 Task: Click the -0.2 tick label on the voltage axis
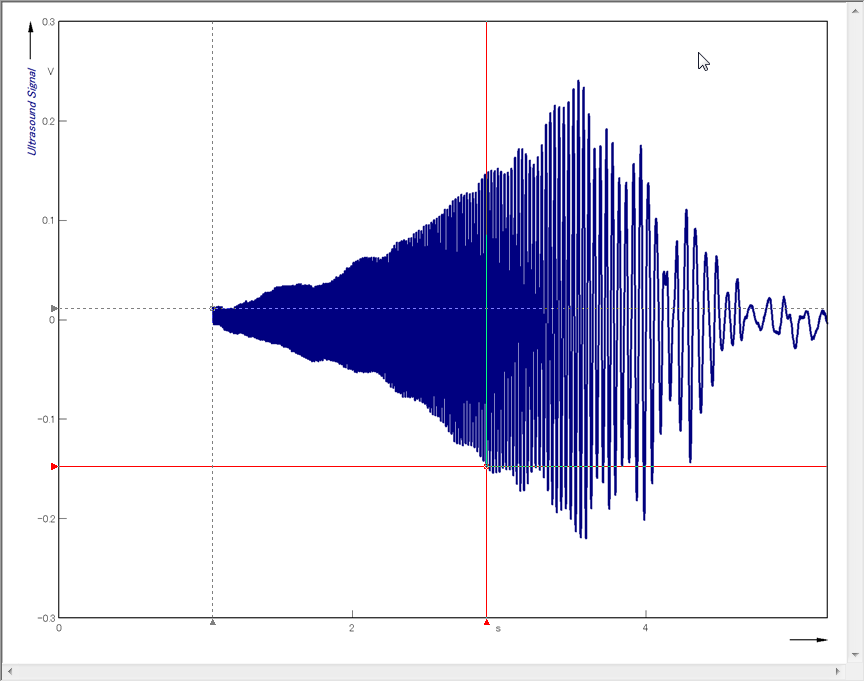click(46, 519)
